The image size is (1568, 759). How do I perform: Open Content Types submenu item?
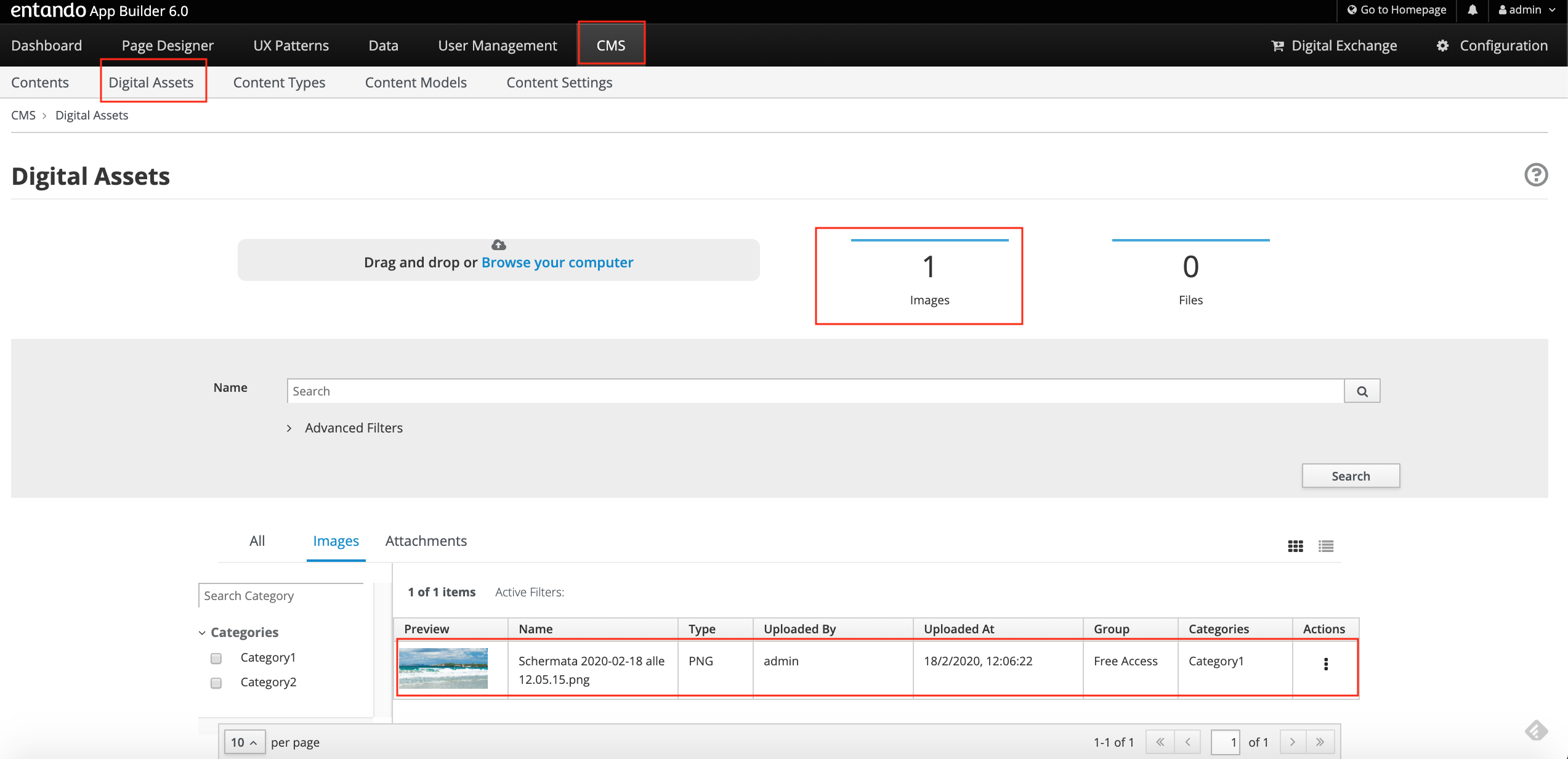[x=279, y=83]
